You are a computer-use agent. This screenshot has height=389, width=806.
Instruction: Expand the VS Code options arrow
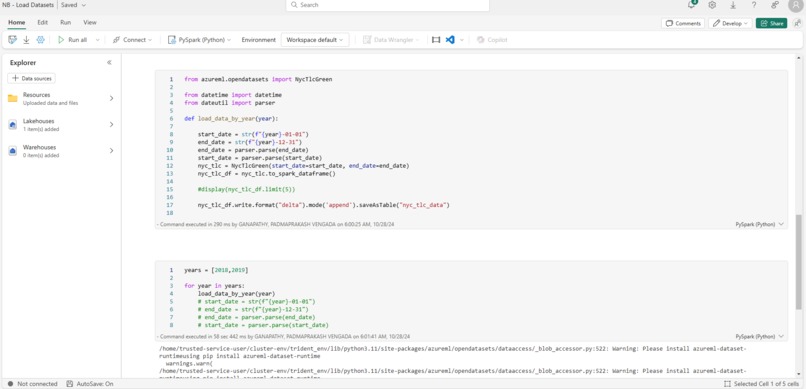click(462, 40)
